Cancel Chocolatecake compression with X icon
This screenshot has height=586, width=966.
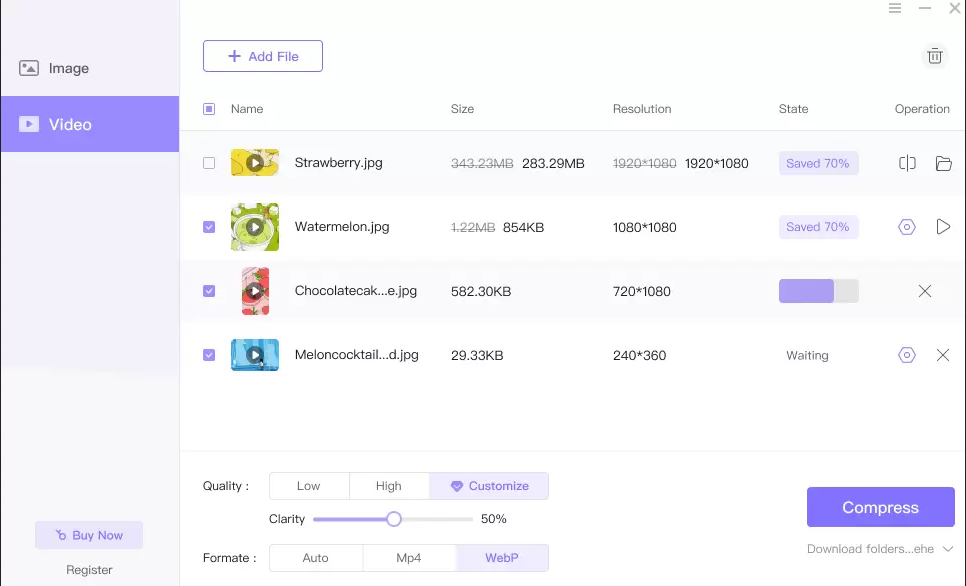pos(925,291)
